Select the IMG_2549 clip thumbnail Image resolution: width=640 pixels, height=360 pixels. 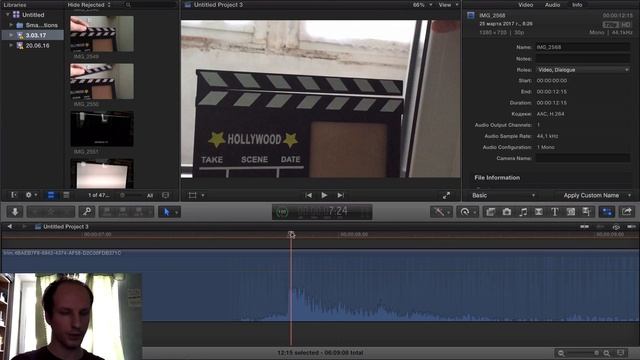[102, 34]
